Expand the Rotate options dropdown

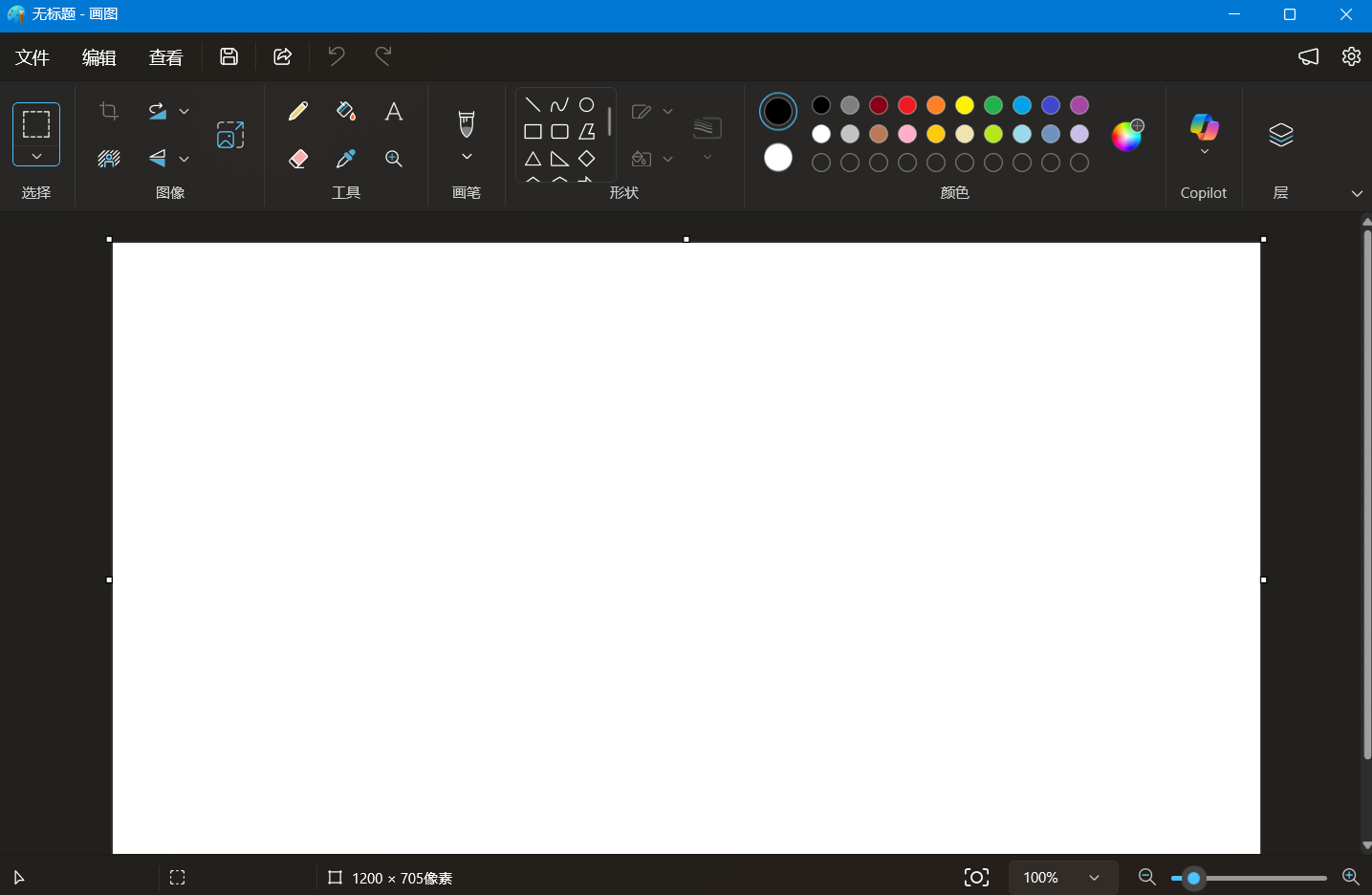tap(185, 112)
